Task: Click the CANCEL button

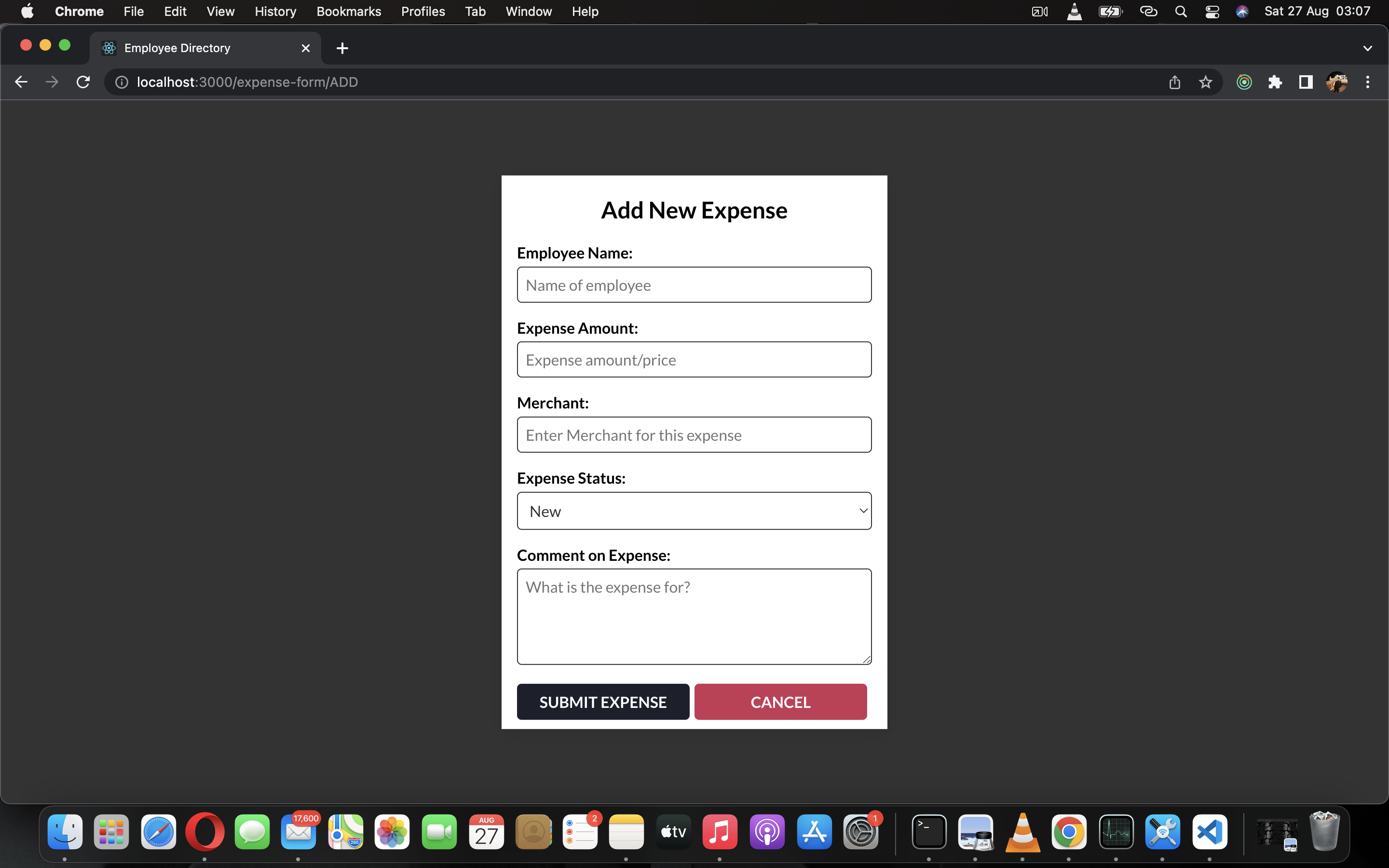Action: (x=780, y=702)
